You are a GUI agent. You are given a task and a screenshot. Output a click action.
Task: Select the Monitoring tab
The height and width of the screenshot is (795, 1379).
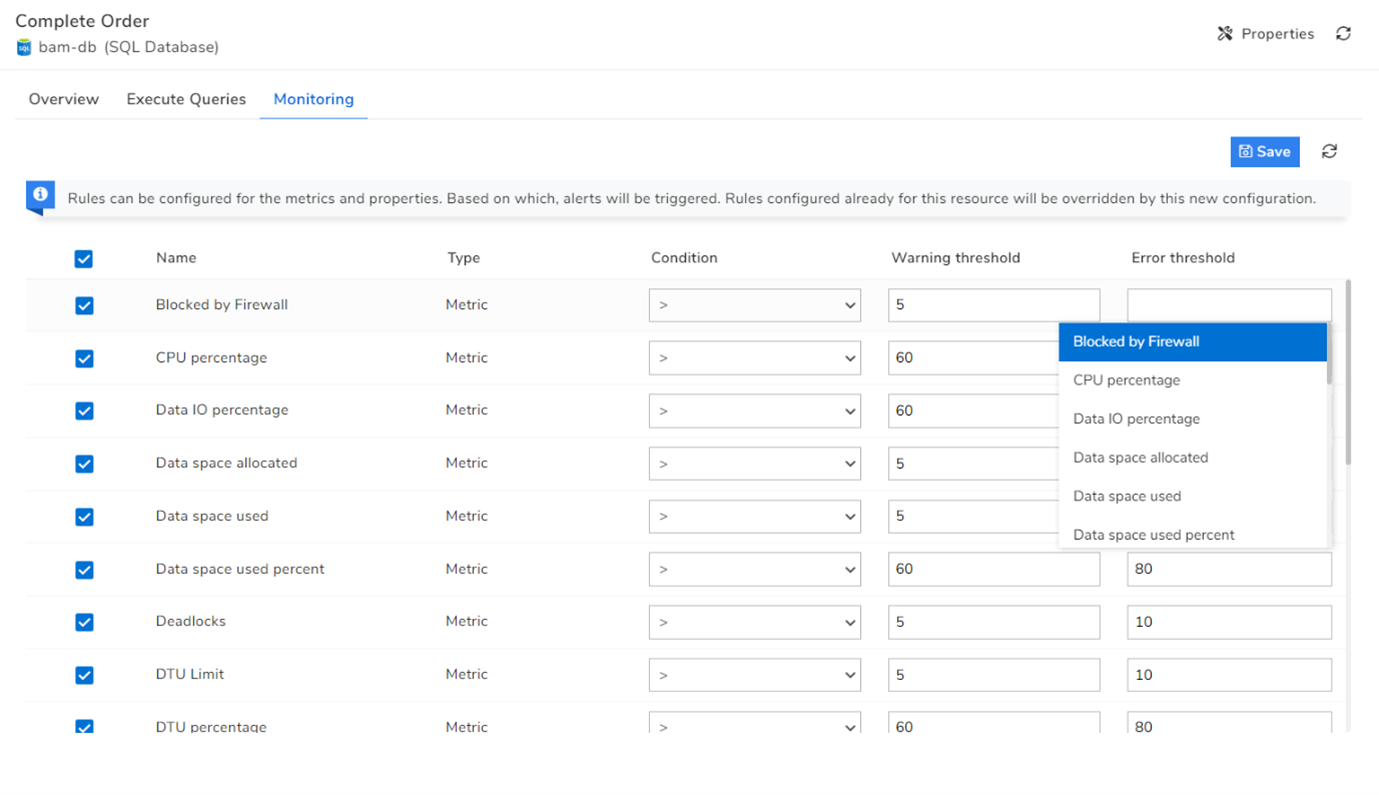click(314, 99)
